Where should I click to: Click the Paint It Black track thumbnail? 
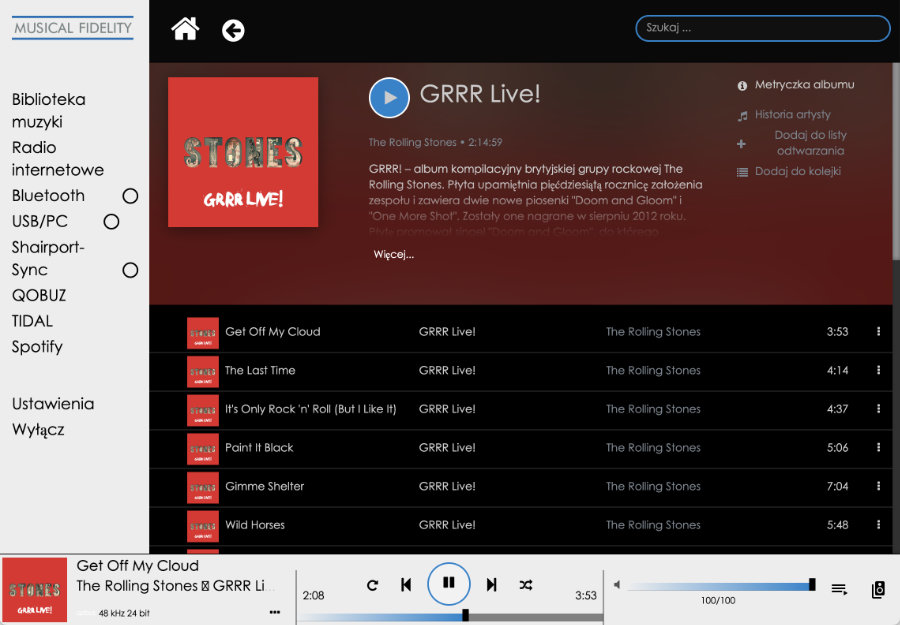203,449
